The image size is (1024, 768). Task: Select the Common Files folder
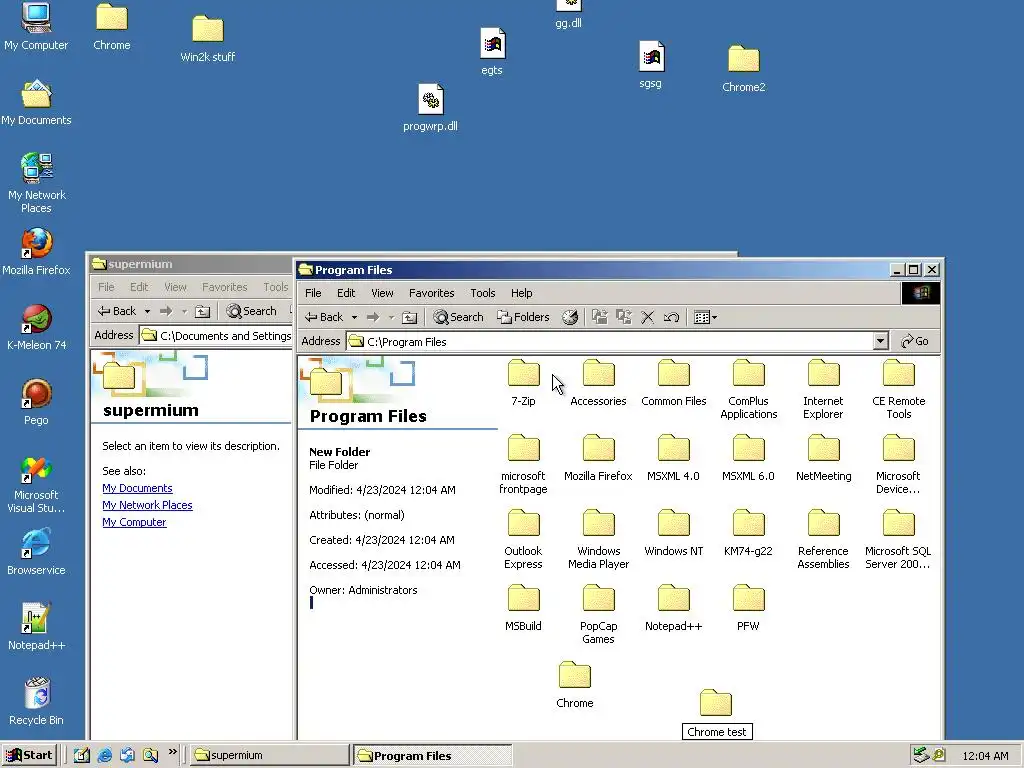673,383
